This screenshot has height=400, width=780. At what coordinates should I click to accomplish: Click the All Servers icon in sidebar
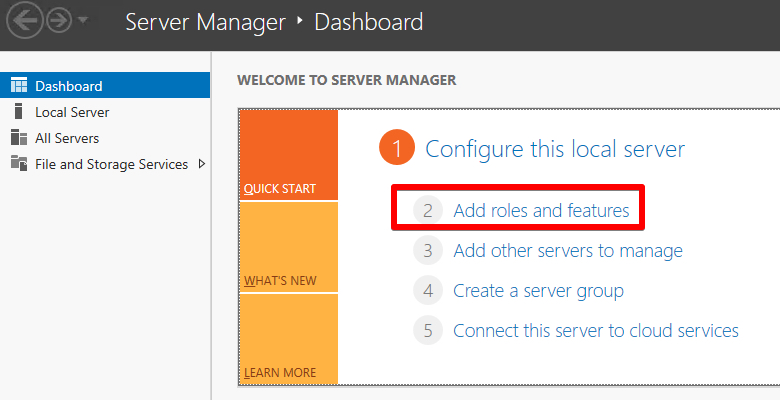click(x=19, y=137)
